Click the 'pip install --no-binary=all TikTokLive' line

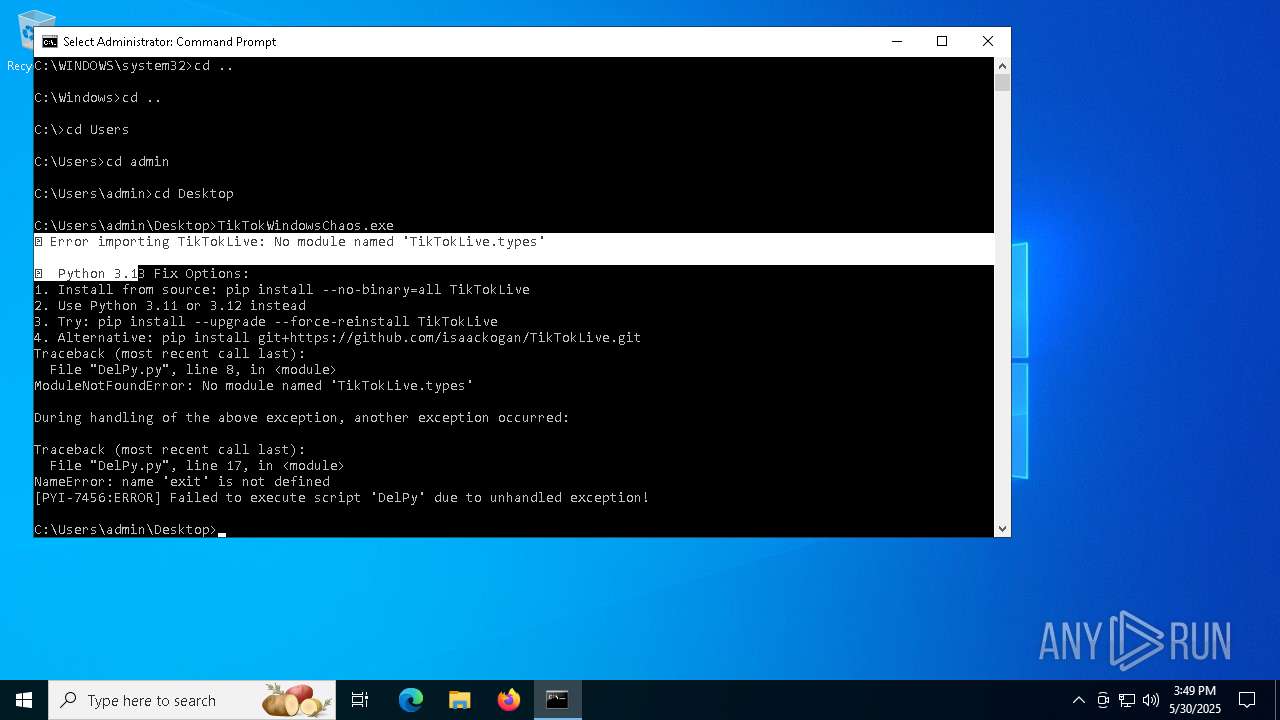pos(282,289)
